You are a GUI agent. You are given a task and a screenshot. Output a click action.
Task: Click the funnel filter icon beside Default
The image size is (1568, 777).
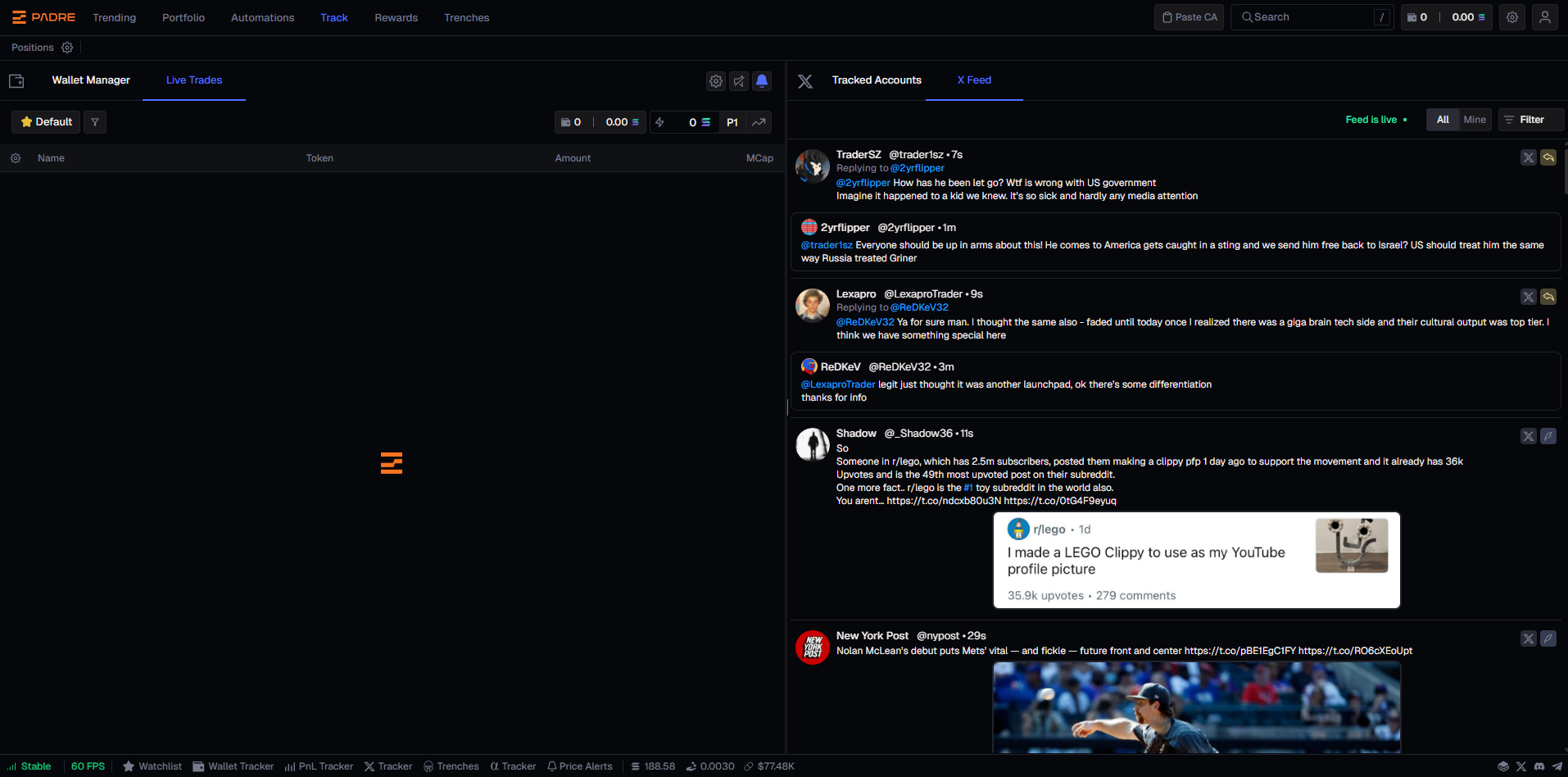point(95,122)
